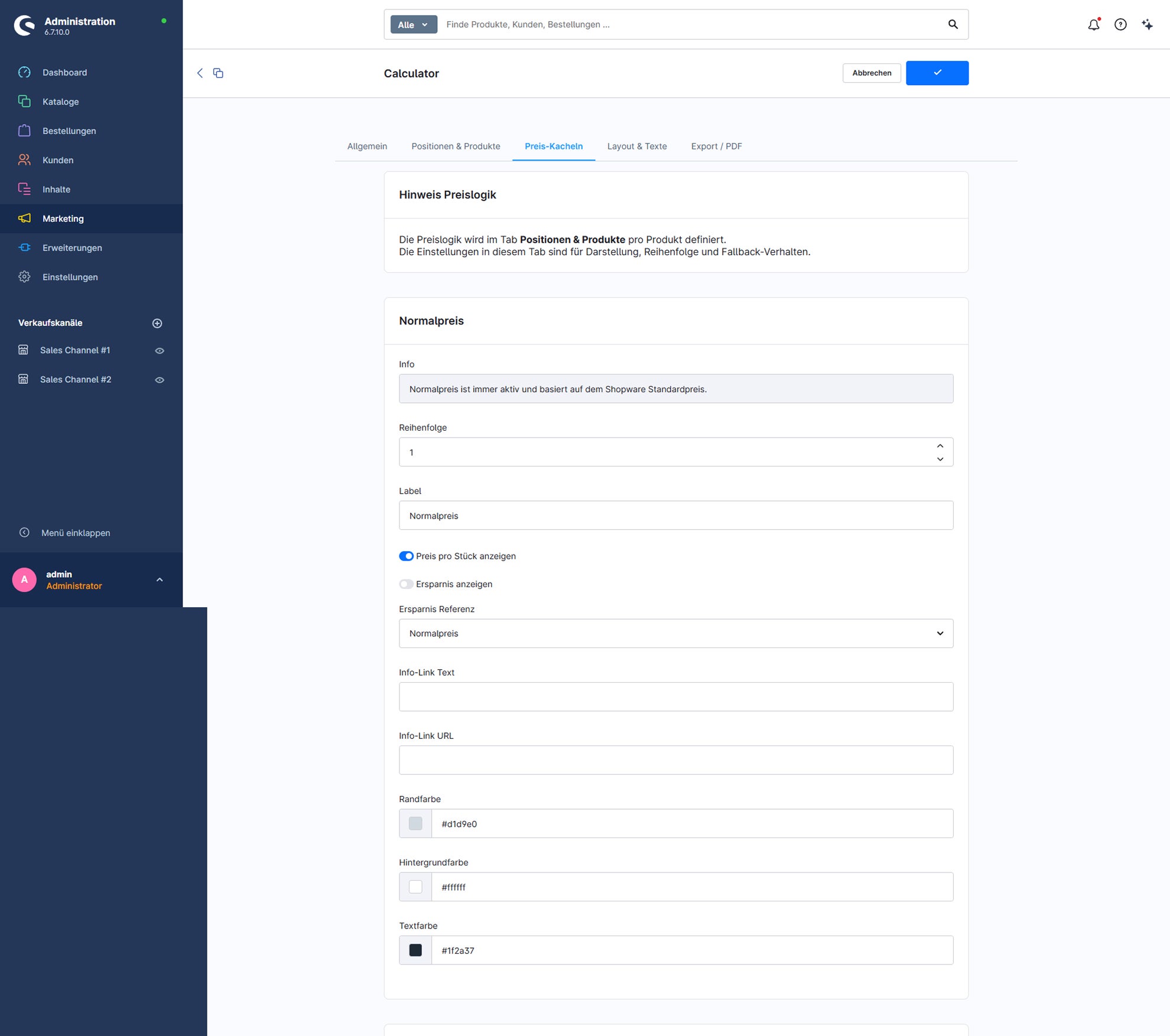Click the AI sparkle icon in header
This screenshot has width=1170, height=1036.
1147,24
